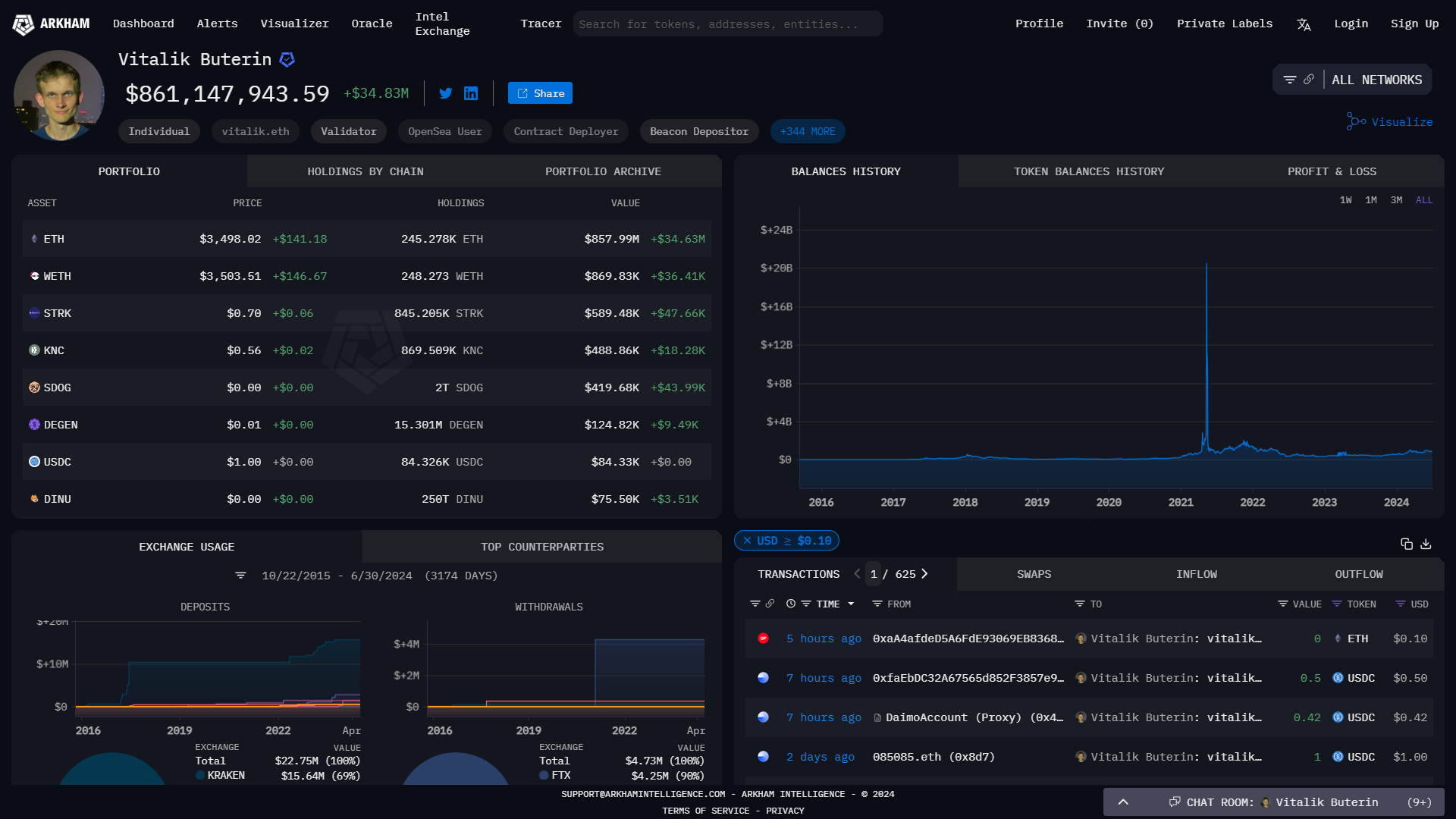Click the ETH asset icon in portfolio

34,239
